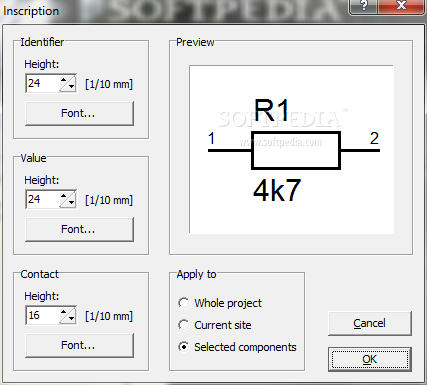Increase Contact height with up arrow

[64, 312]
